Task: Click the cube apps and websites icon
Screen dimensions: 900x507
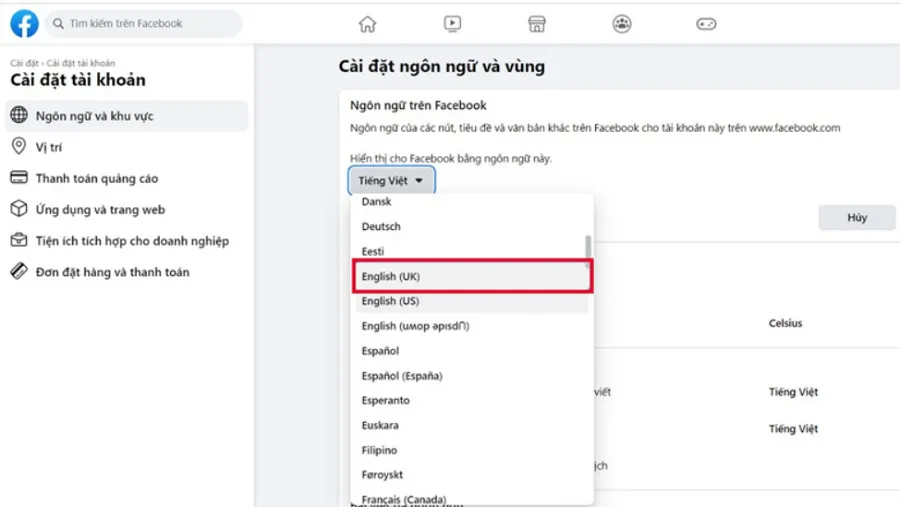Action: [19, 208]
